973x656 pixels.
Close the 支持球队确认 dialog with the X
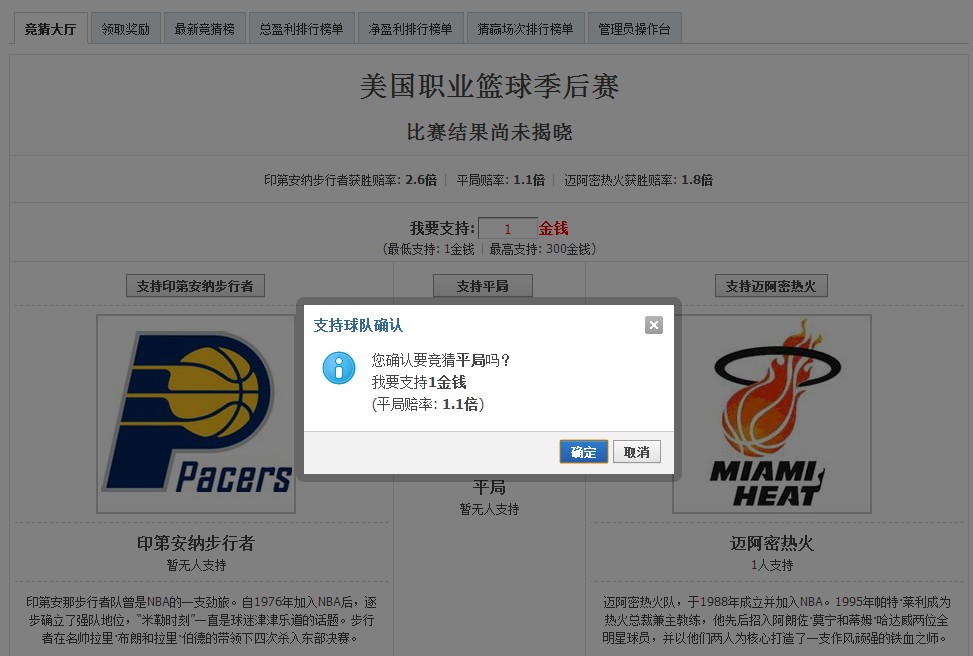click(653, 324)
